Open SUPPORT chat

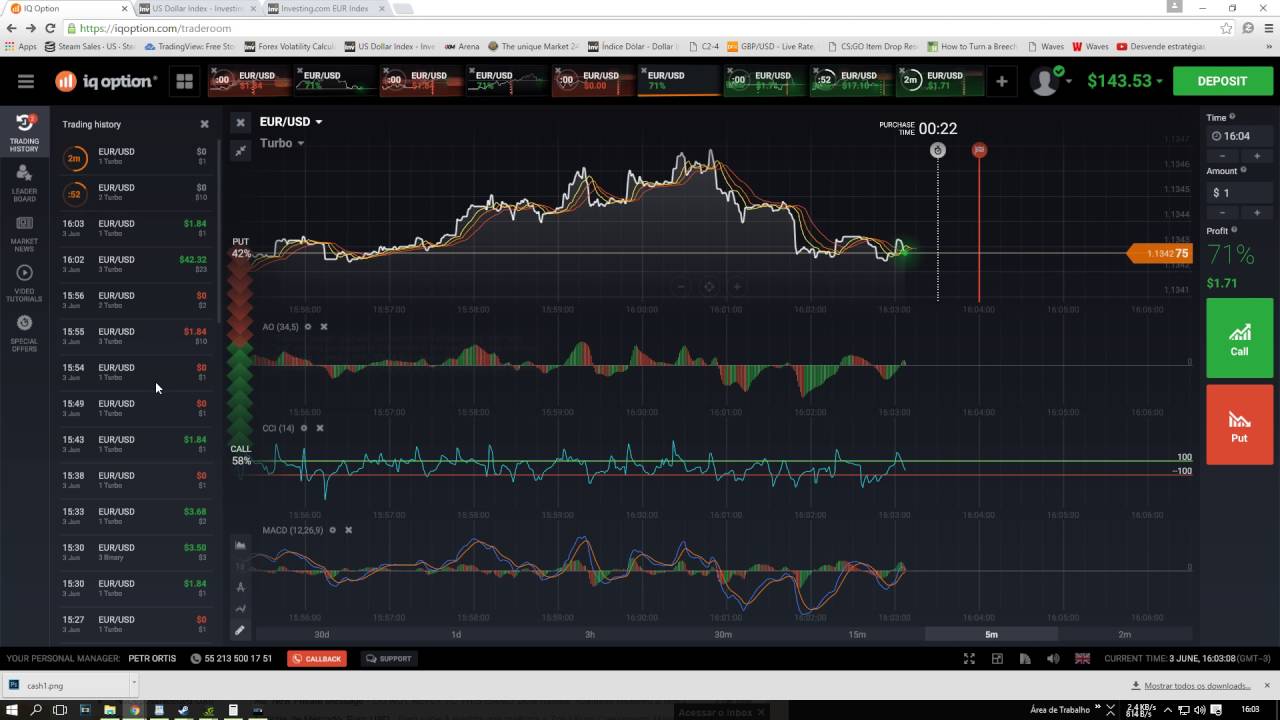tap(389, 658)
